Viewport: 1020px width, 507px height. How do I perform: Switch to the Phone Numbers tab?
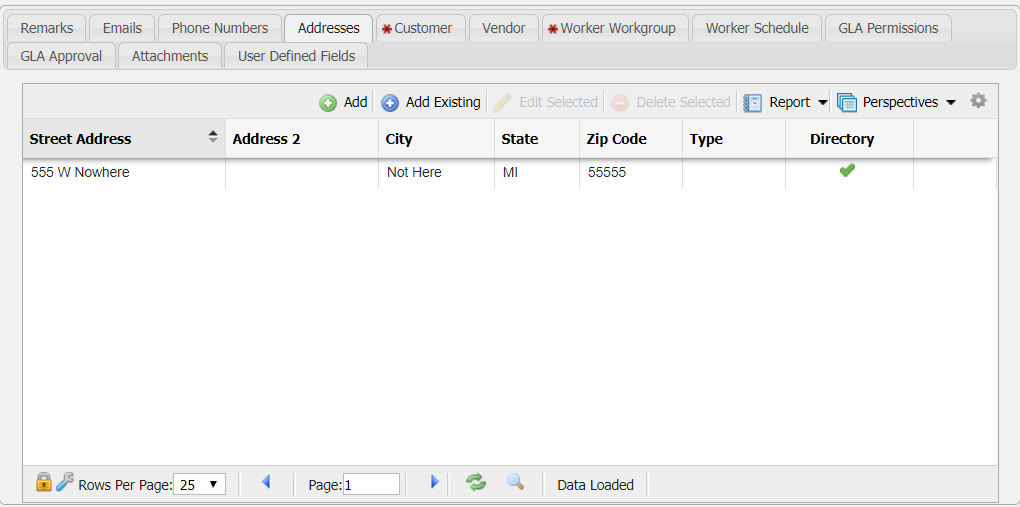(220, 28)
